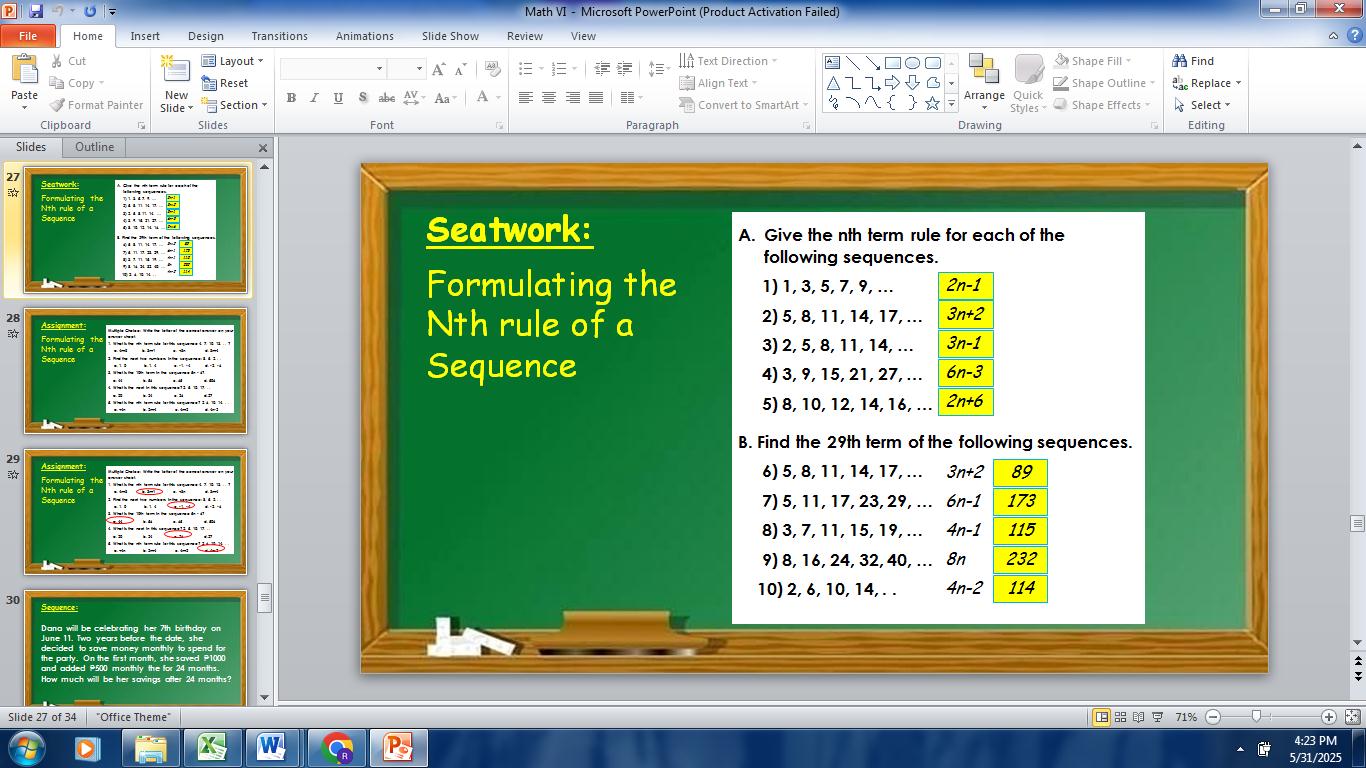
Task: Open Reading View from status bar
Action: [x=1139, y=717]
